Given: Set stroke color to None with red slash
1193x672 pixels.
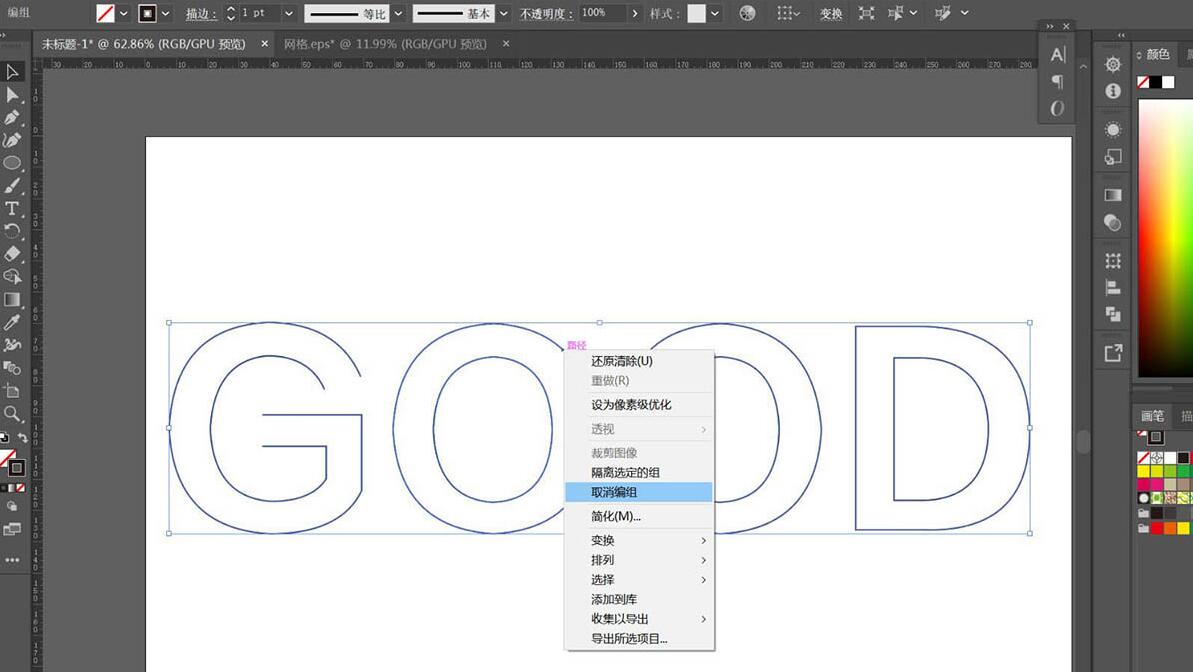Looking at the screenshot, I should 20,487.
